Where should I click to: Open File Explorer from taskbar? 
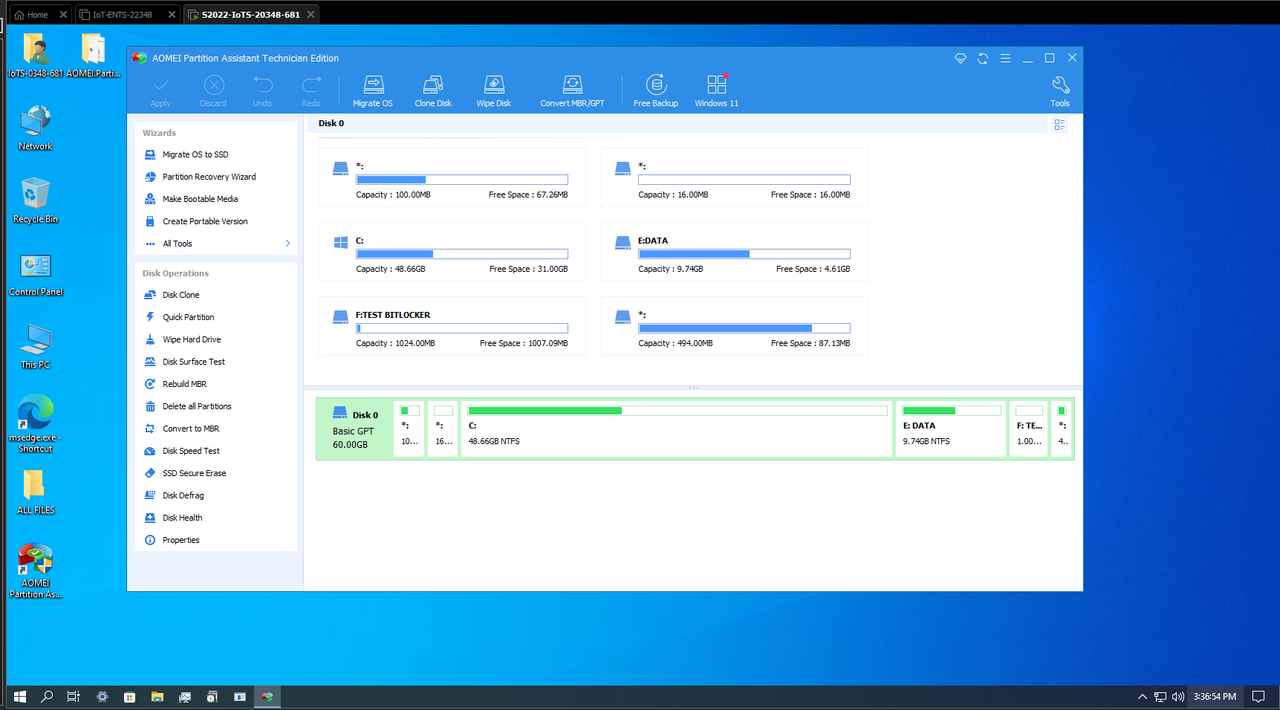click(157, 696)
